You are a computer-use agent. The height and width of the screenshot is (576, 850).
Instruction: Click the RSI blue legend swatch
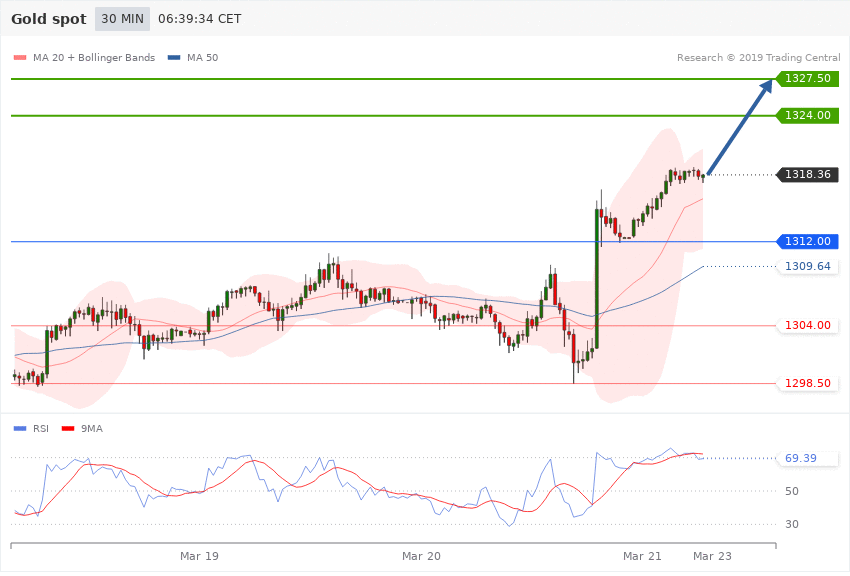(20, 429)
